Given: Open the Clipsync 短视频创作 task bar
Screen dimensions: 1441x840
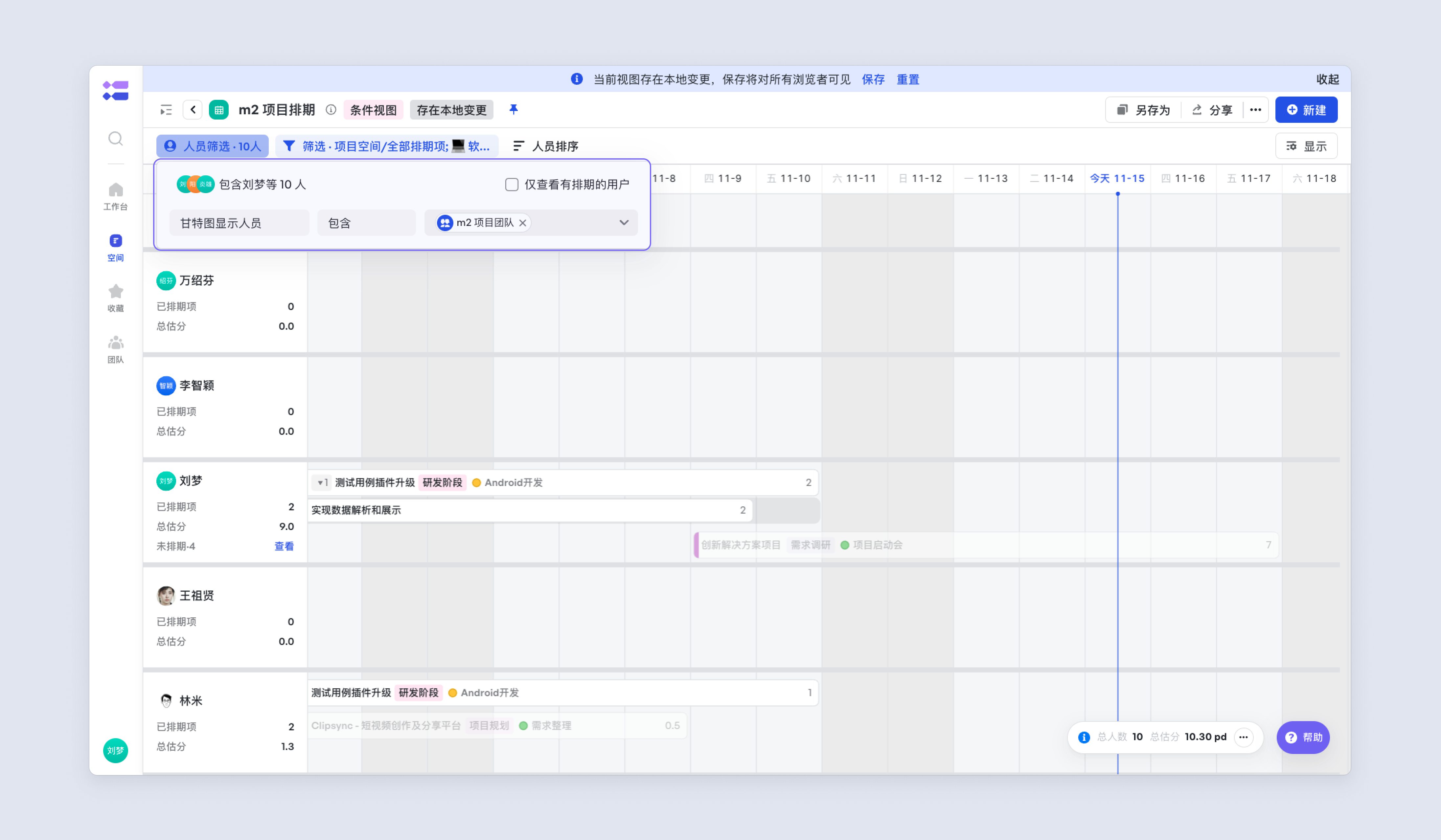Looking at the screenshot, I should tap(497, 726).
